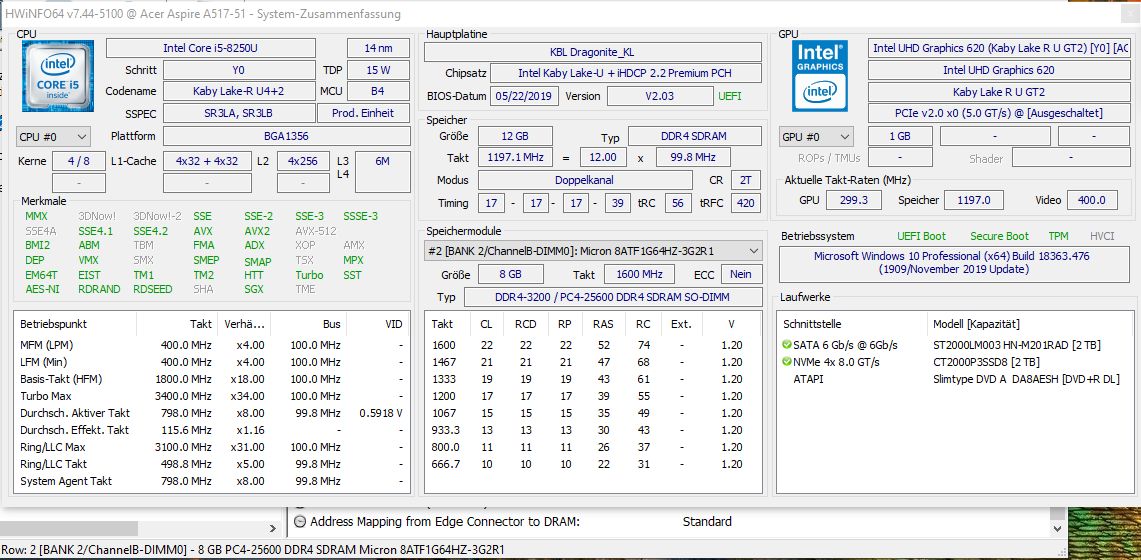Click the L2 cache value 4x256
The height and width of the screenshot is (560, 1141).
(303, 161)
